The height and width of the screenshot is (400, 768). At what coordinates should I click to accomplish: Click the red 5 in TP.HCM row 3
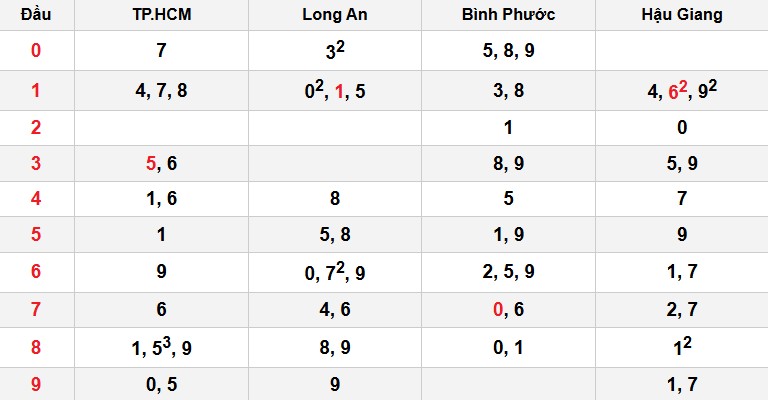[152, 161]
